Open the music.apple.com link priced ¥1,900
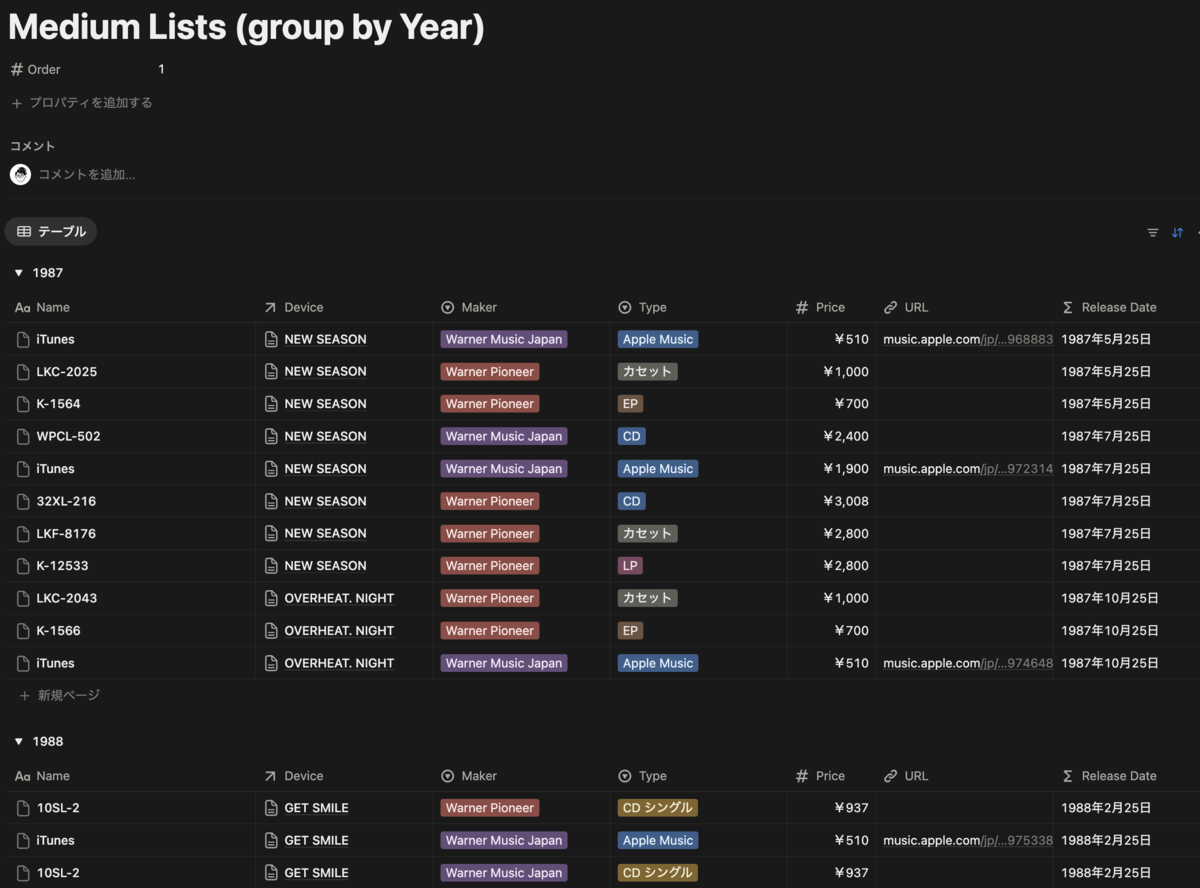The image size is (1200, 888). [968, 469]
